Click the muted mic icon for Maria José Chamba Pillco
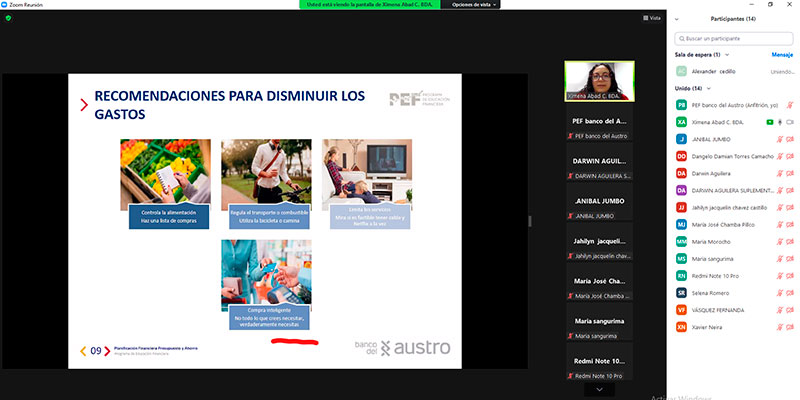The image size is (800, 400). (x=780, y=224)
